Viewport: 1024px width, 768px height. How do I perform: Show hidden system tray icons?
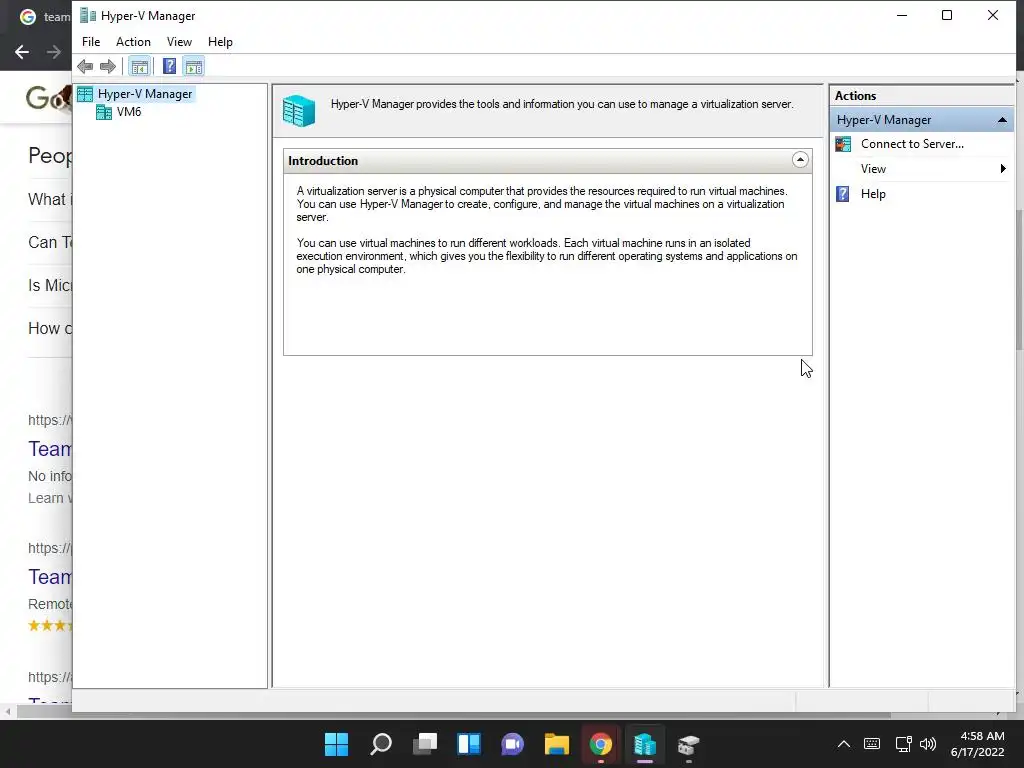coord(844,744)
